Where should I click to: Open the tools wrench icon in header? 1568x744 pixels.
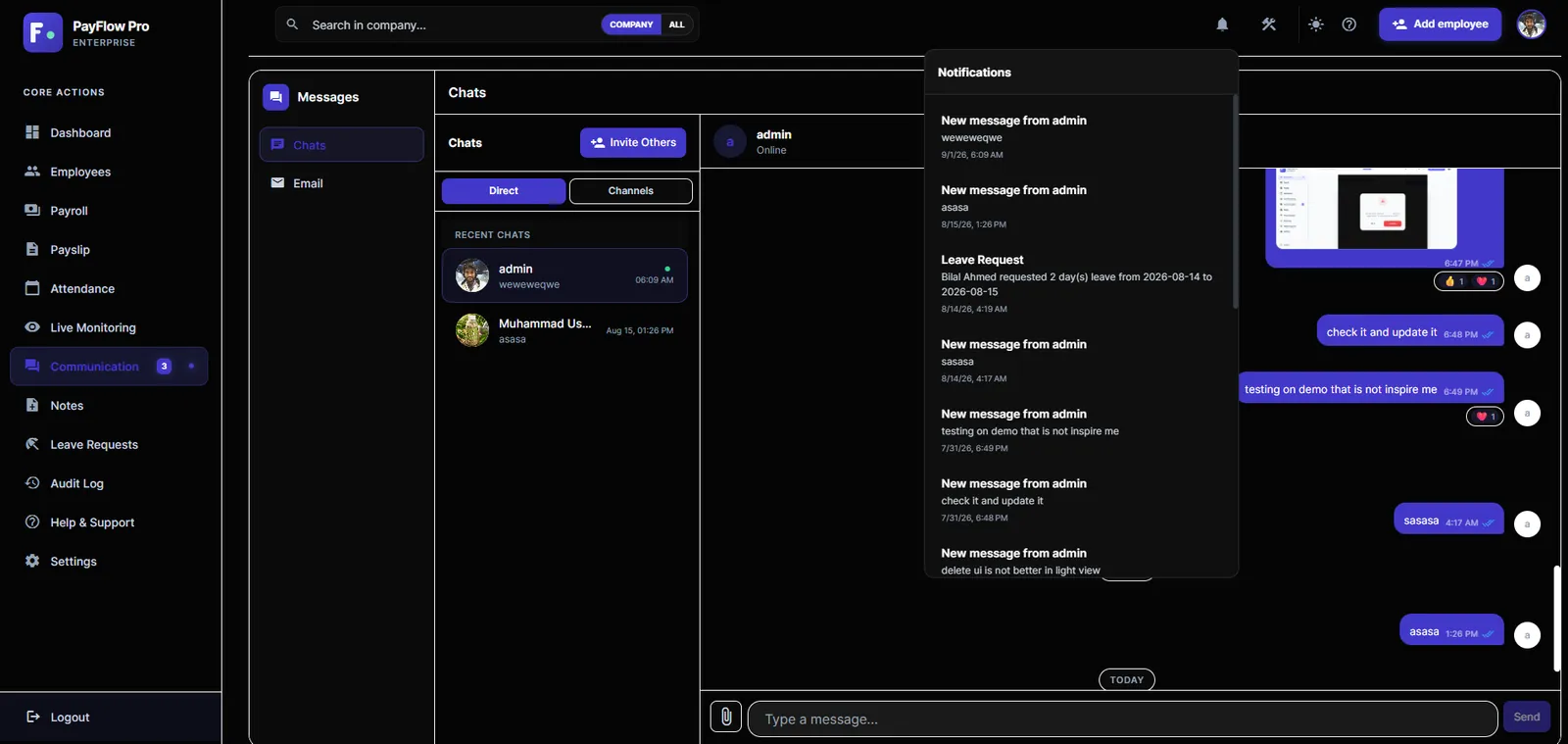1269,25
